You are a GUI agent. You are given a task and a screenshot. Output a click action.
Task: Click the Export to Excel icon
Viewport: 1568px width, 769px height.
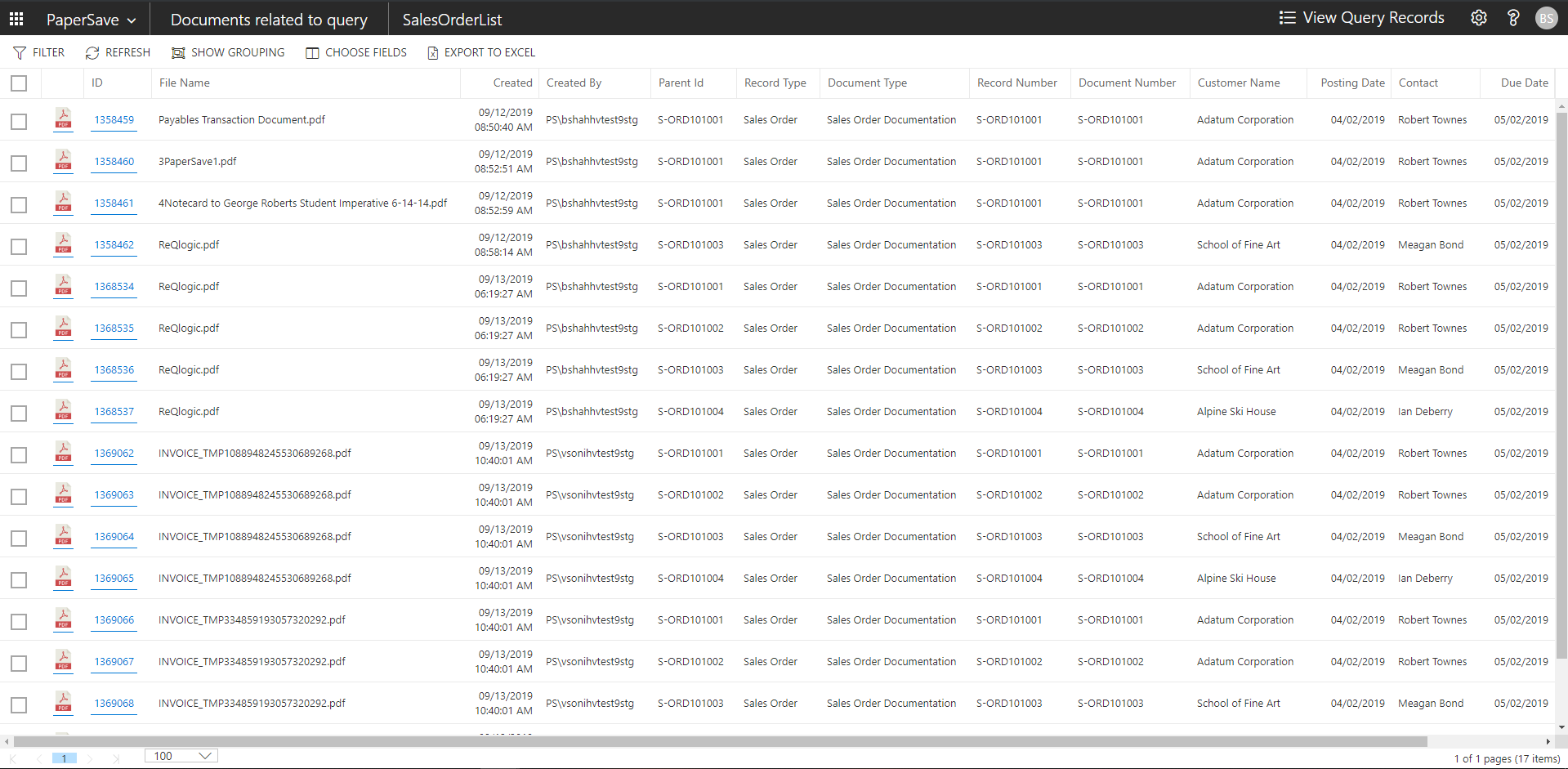click(x=433, y=53)
